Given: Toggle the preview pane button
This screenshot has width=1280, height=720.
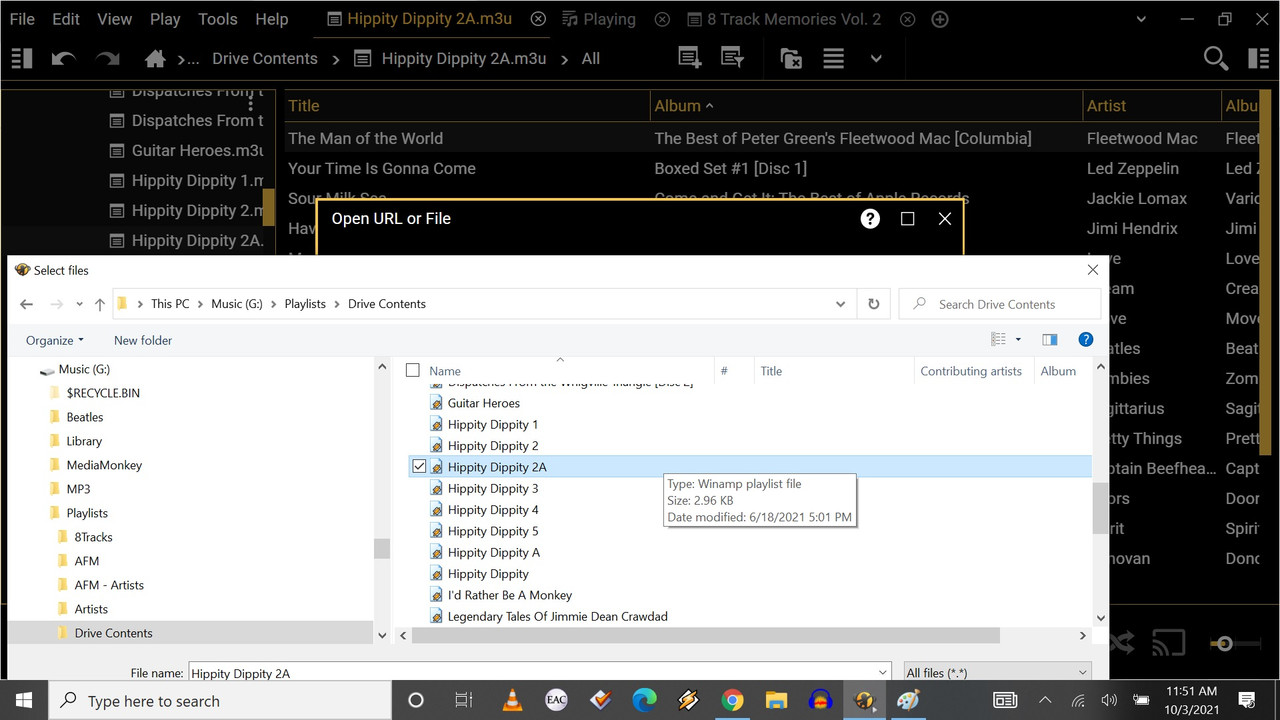Looking at the screenshot, I should 1049,340.
